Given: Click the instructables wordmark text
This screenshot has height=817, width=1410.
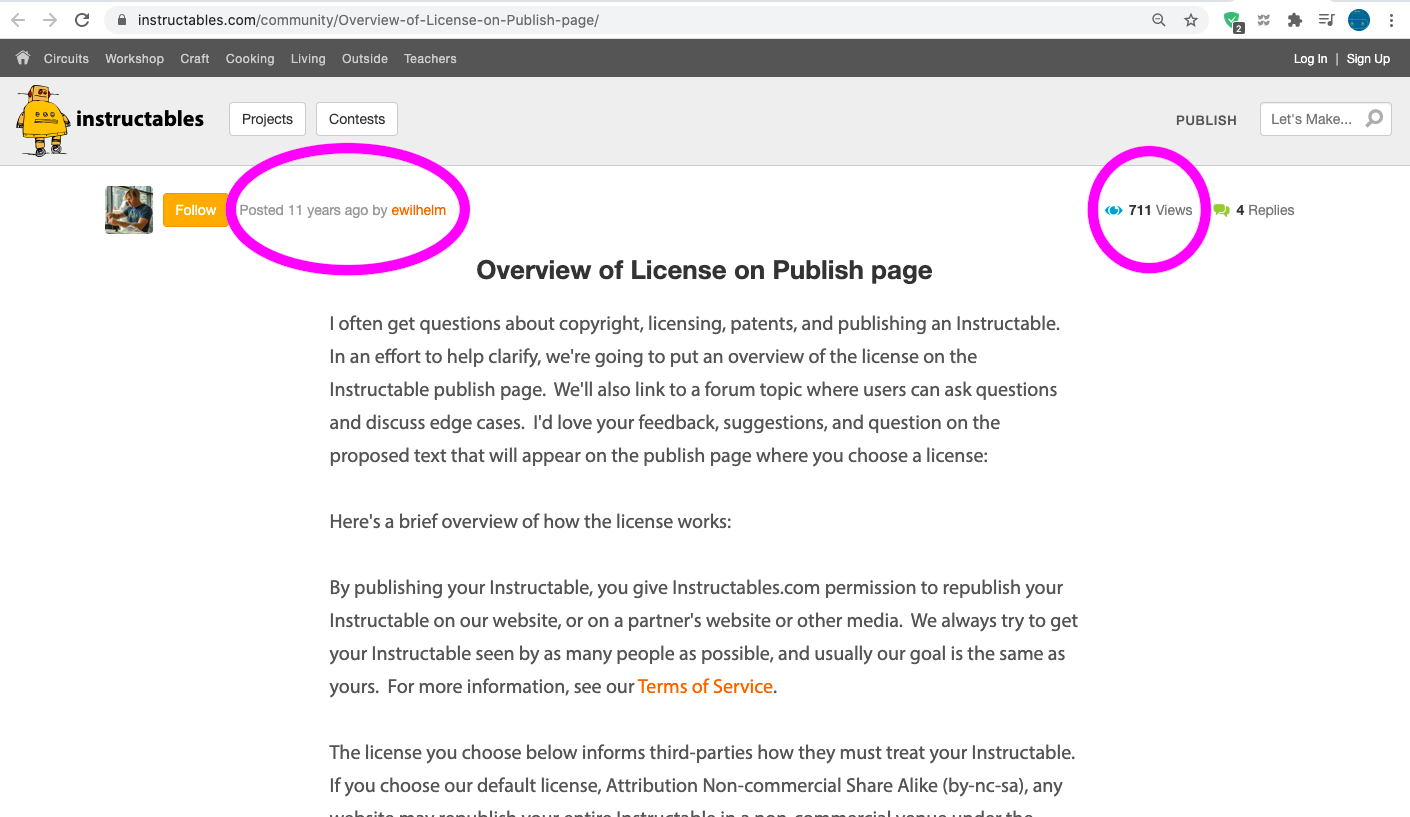Looking at the screenshot, I should [140, 119].
